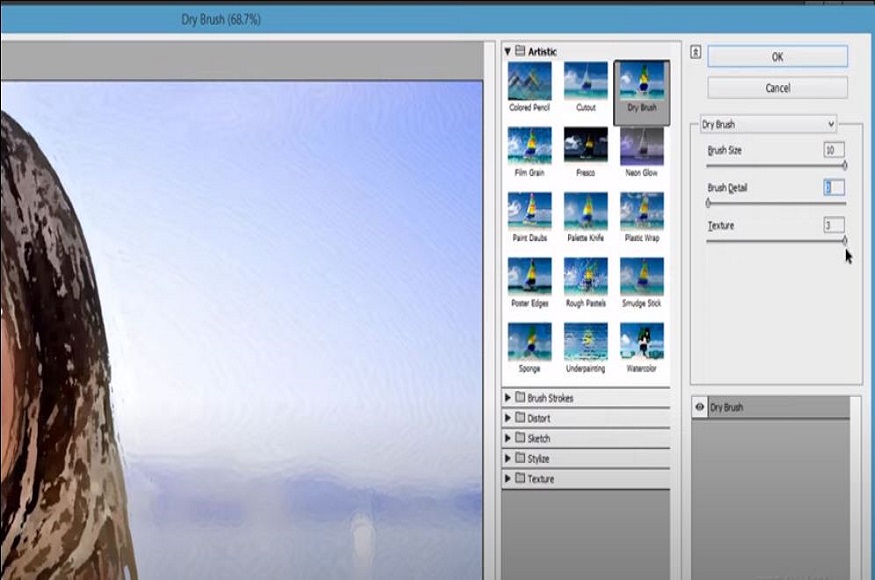Choose the Cutout filter thumbnail
The height and width of the screenshot is (580, 875).
tap(585, 82)
